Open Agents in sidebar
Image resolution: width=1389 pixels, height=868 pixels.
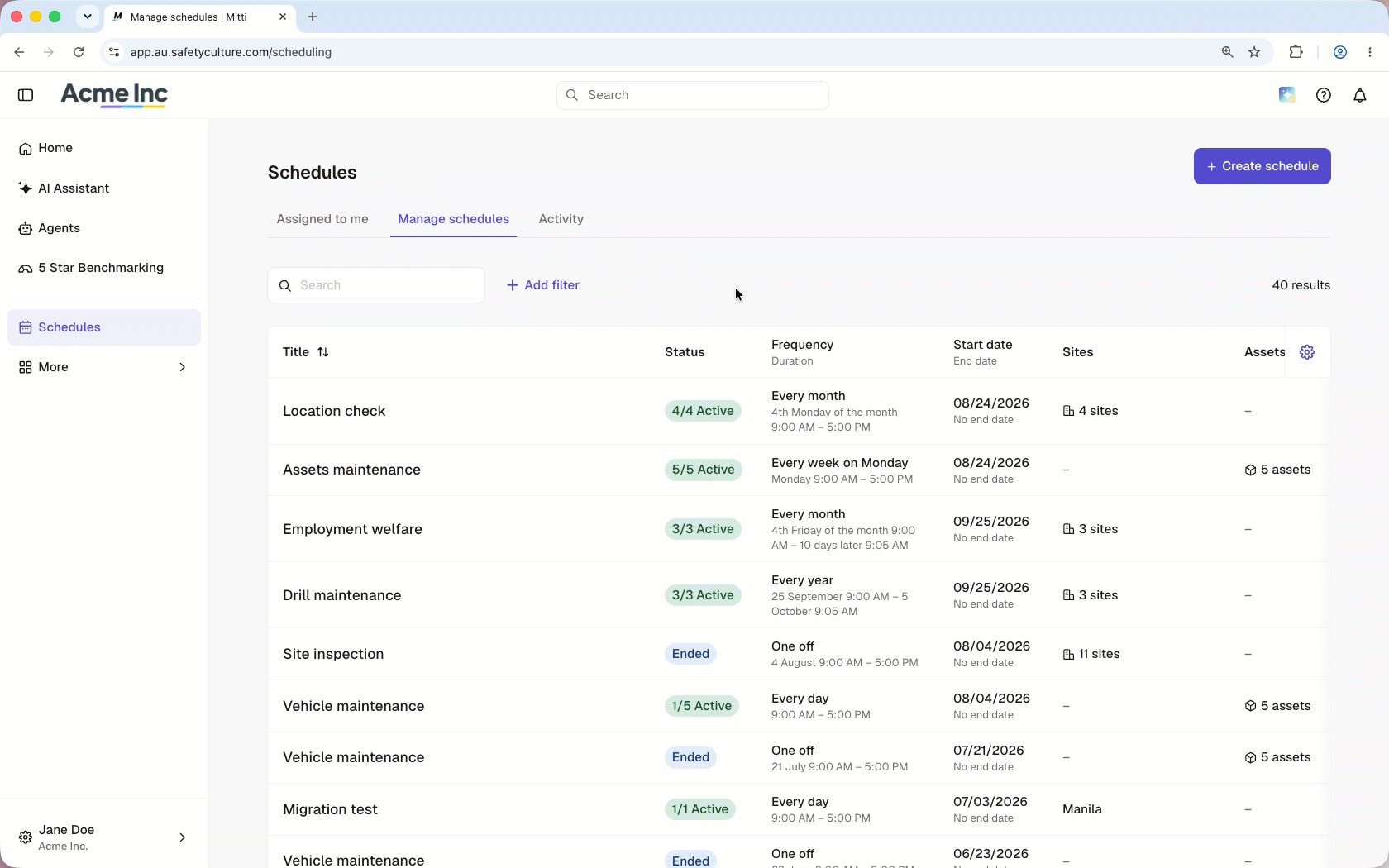pos(104,228)
